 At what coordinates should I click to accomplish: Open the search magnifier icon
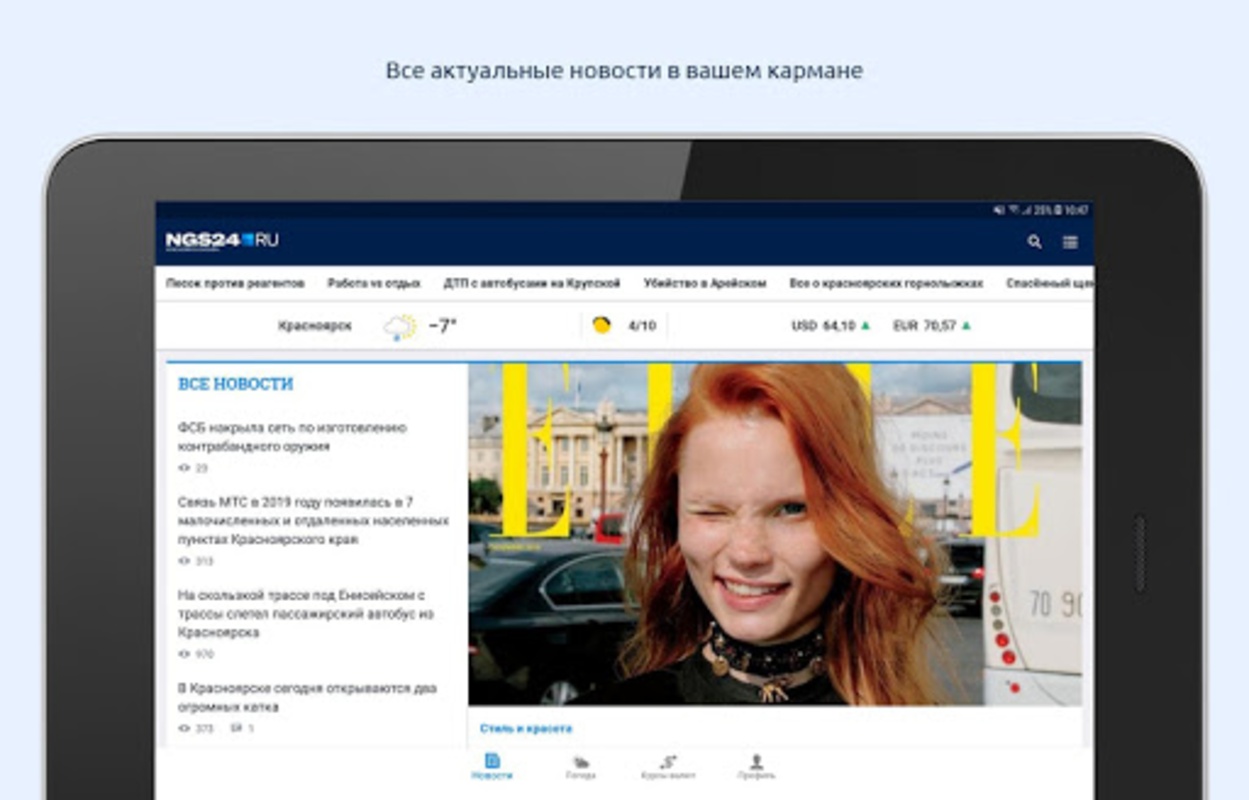pos(1034,242)
